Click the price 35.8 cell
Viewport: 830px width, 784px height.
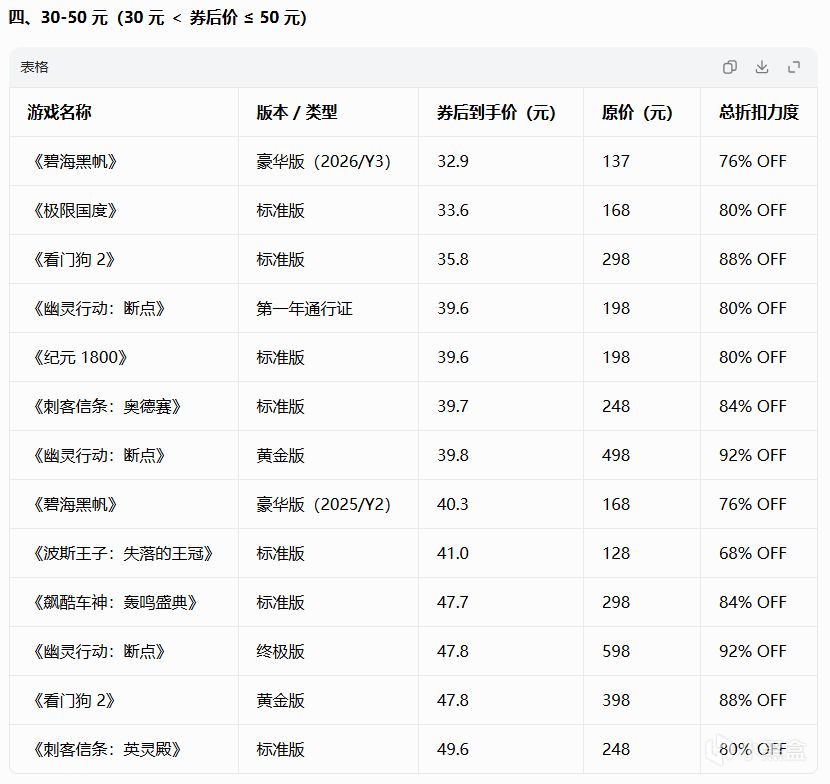(x=453, y=259)
